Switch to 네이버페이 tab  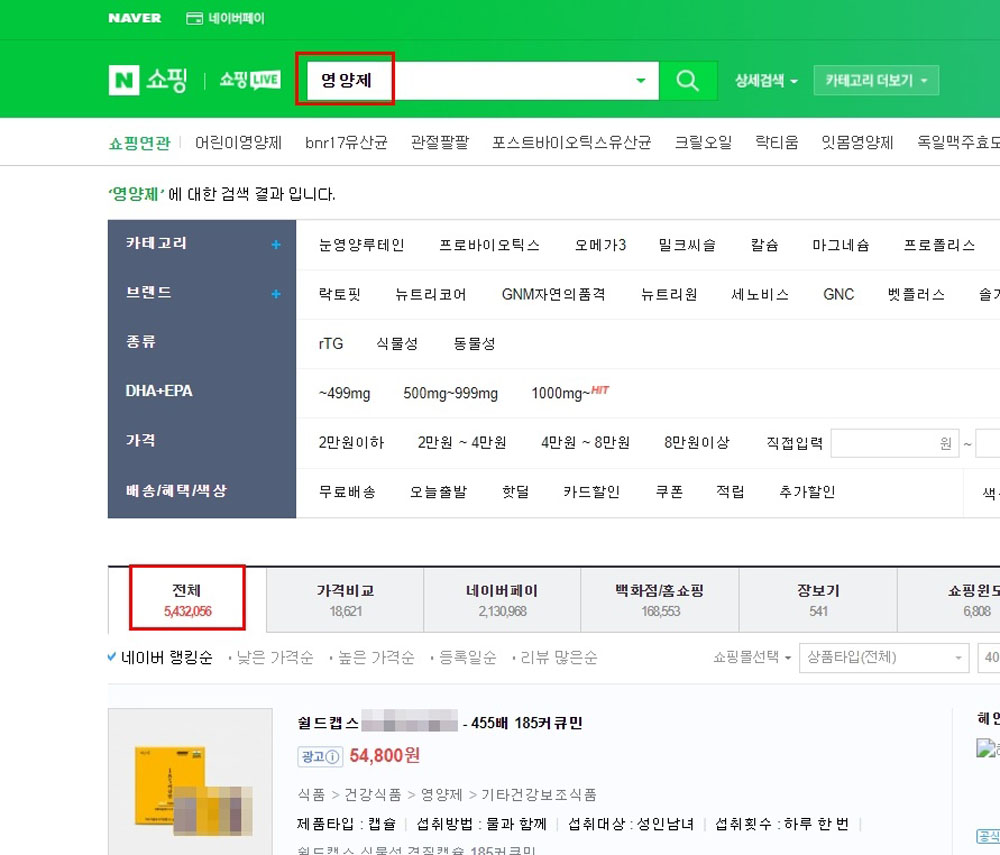pyautogui.click(x=503, y=599)
